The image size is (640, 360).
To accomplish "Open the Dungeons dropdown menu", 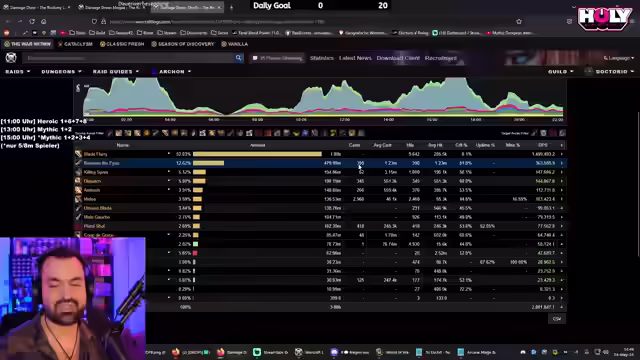I will (62, 71).
